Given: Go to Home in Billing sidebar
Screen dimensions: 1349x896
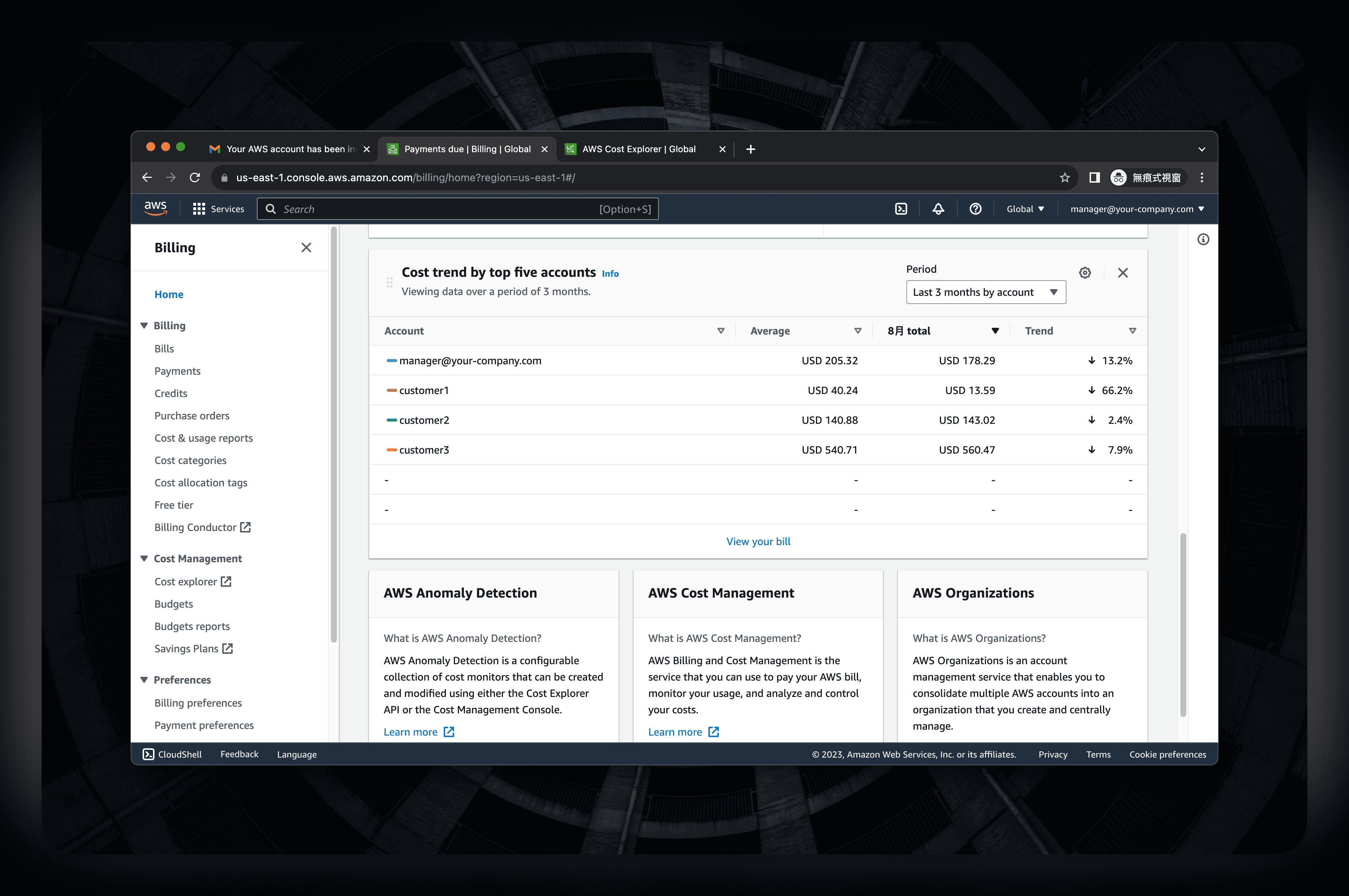Looking at the screenshot, I should pos(169,294).
